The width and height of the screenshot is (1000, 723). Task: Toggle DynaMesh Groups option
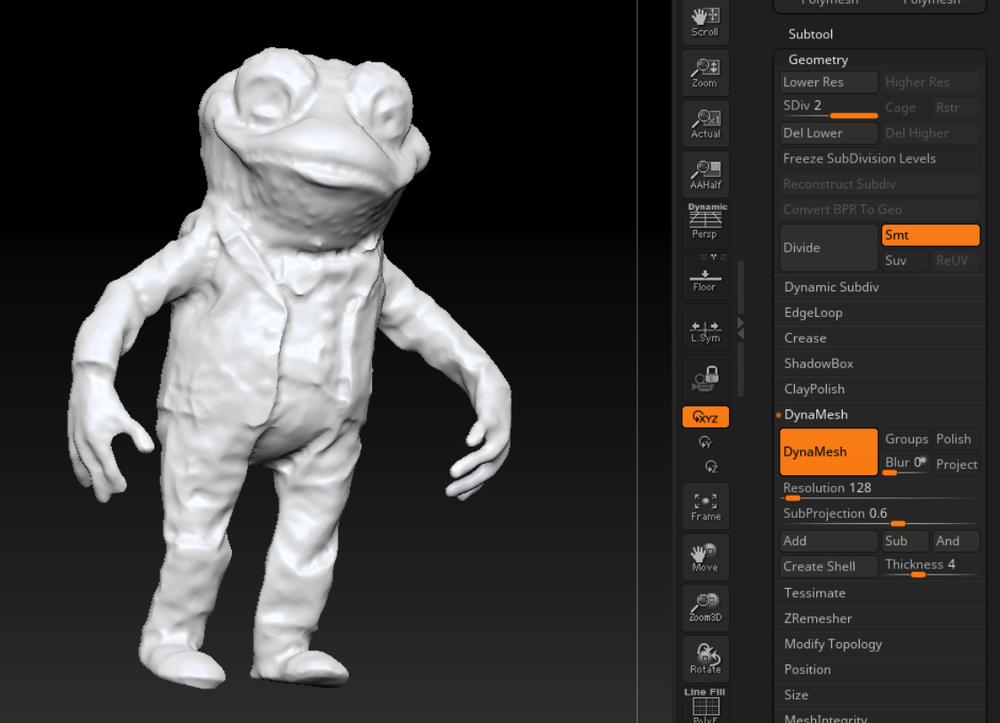(x=905, y=439)
